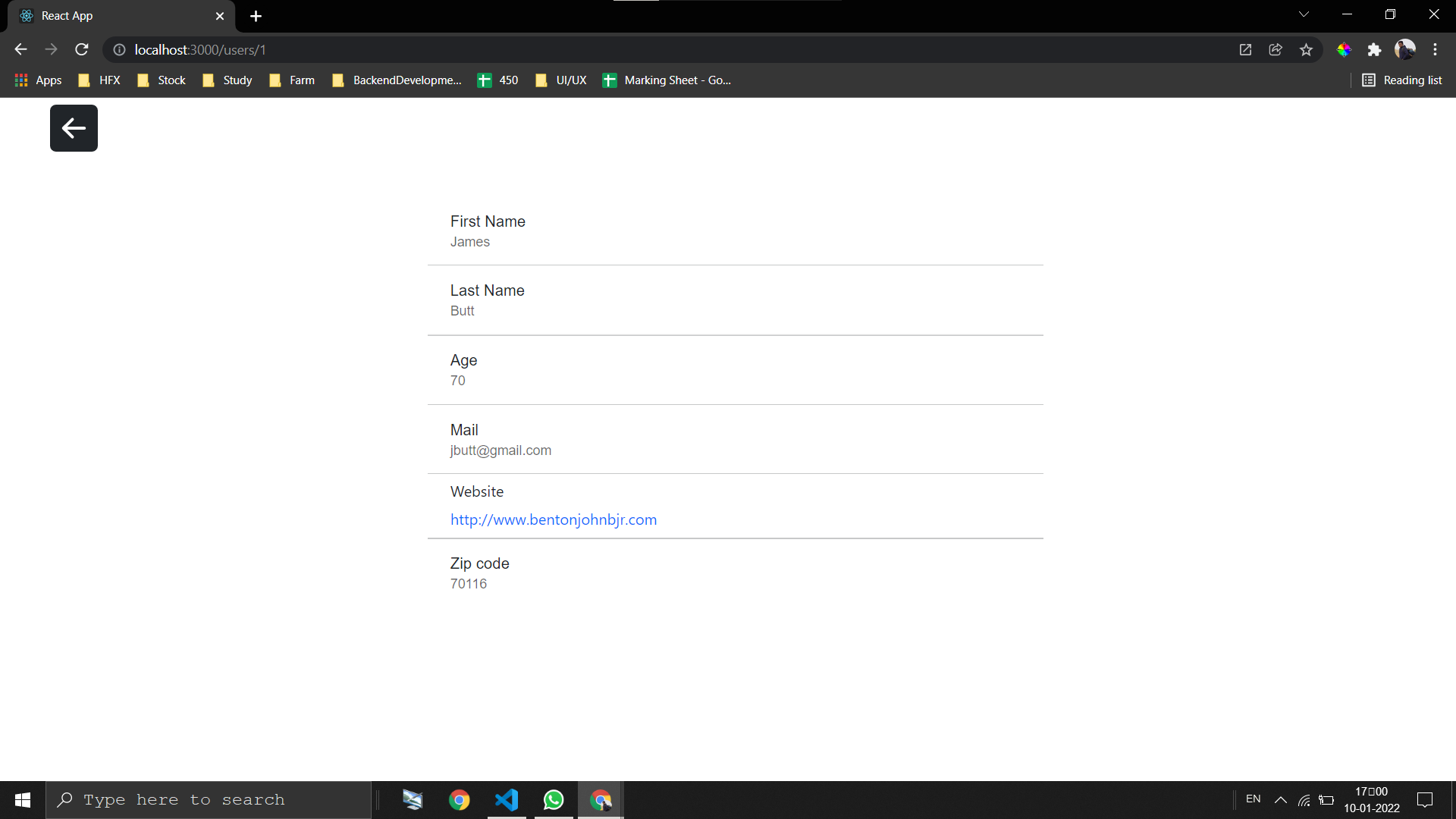Screen dimensions: 1456x819
Task: Open the tab search chevron
Action: pos(1304,14)
